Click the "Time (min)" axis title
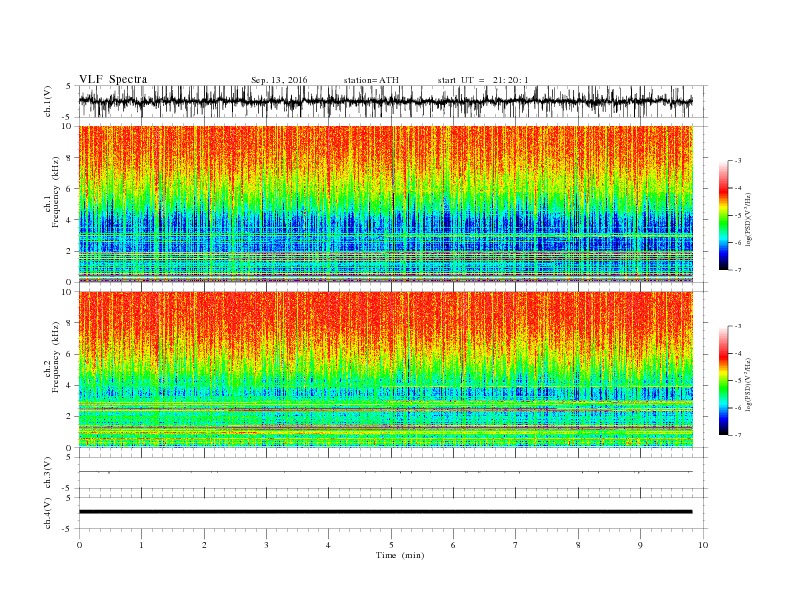 coord(400,555)
